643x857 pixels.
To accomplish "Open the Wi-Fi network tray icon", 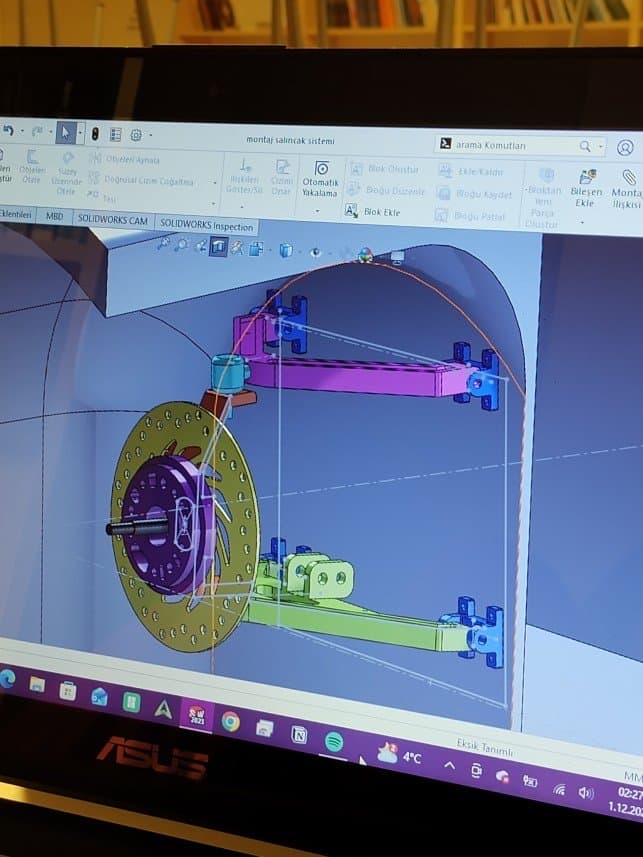I will click(x=559, y=789).
